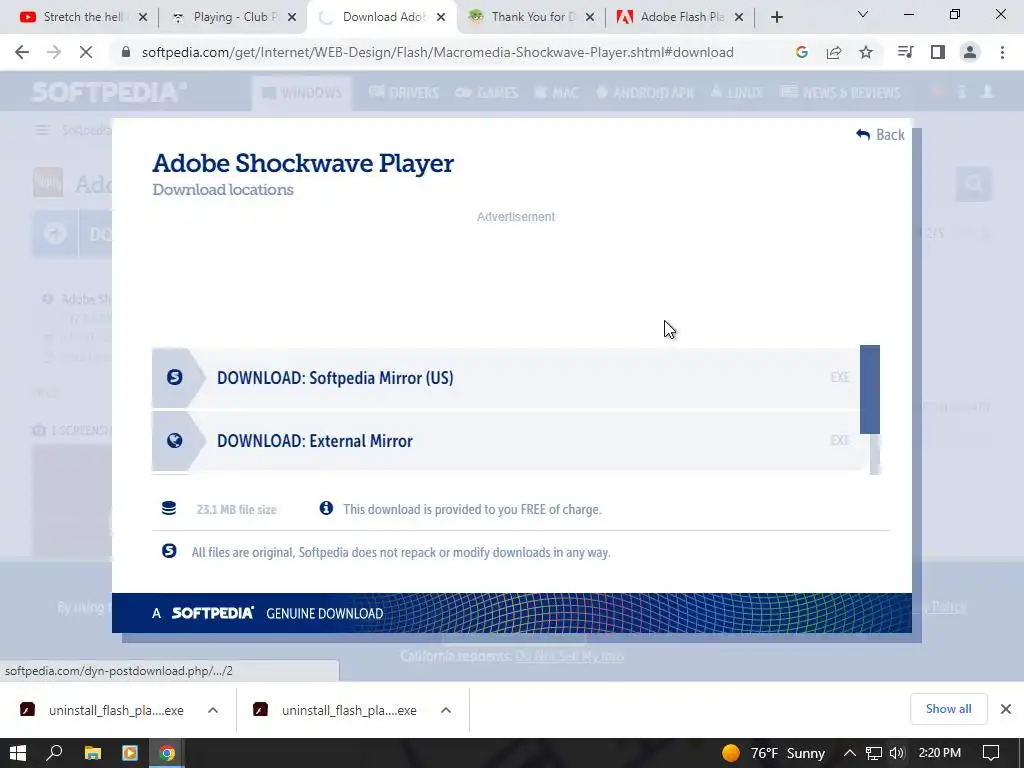Open the media player taskbar icon
The height and width of the screenshot is (768, 1024).
point(129,753)
